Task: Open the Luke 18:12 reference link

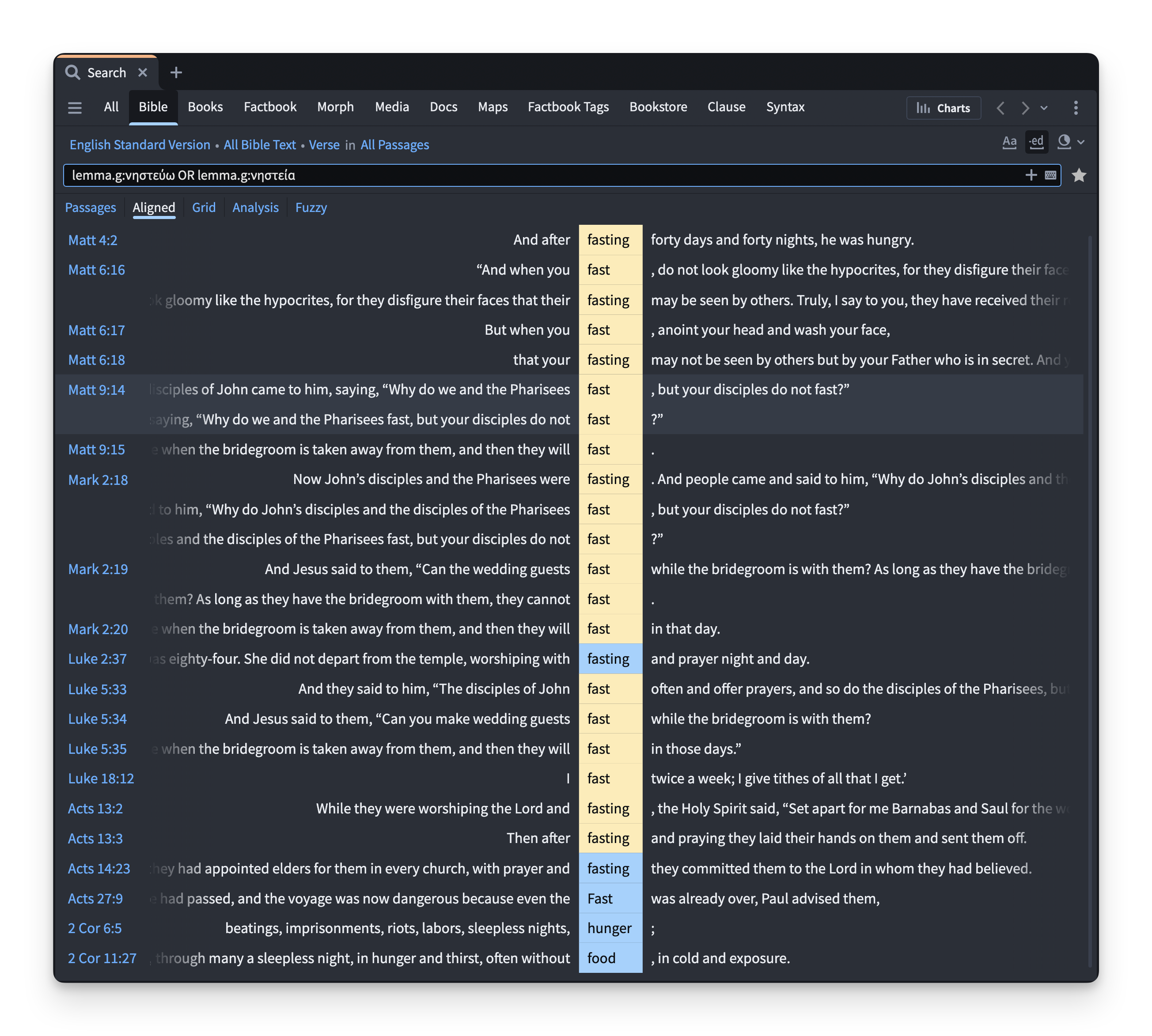Action: click(x=101, y=779)
